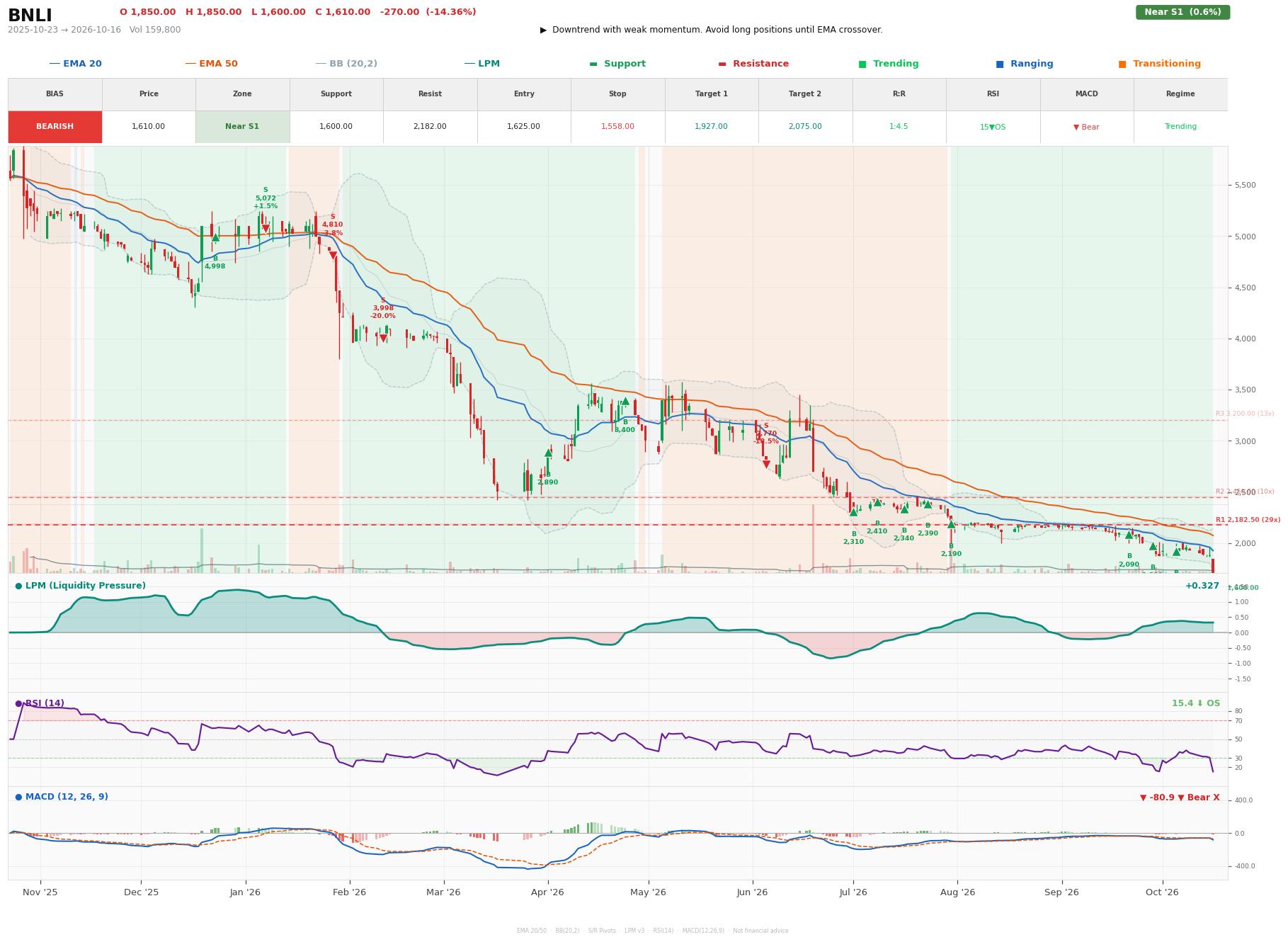This screenshot has height=942, width=1288.
Task: Click the Resist column header
Action: (430, 94)
